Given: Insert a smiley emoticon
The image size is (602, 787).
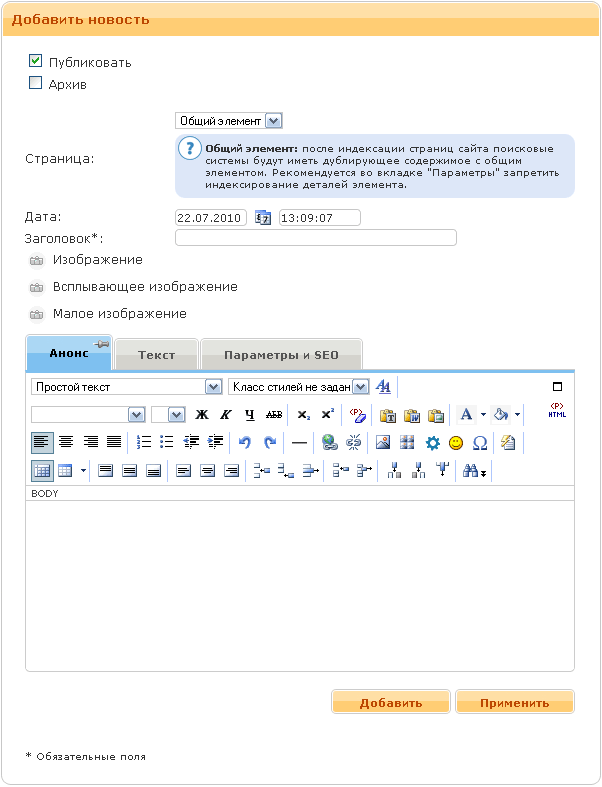Looking at the screenshot, I should pyautogui.click(x=456, y=442).
